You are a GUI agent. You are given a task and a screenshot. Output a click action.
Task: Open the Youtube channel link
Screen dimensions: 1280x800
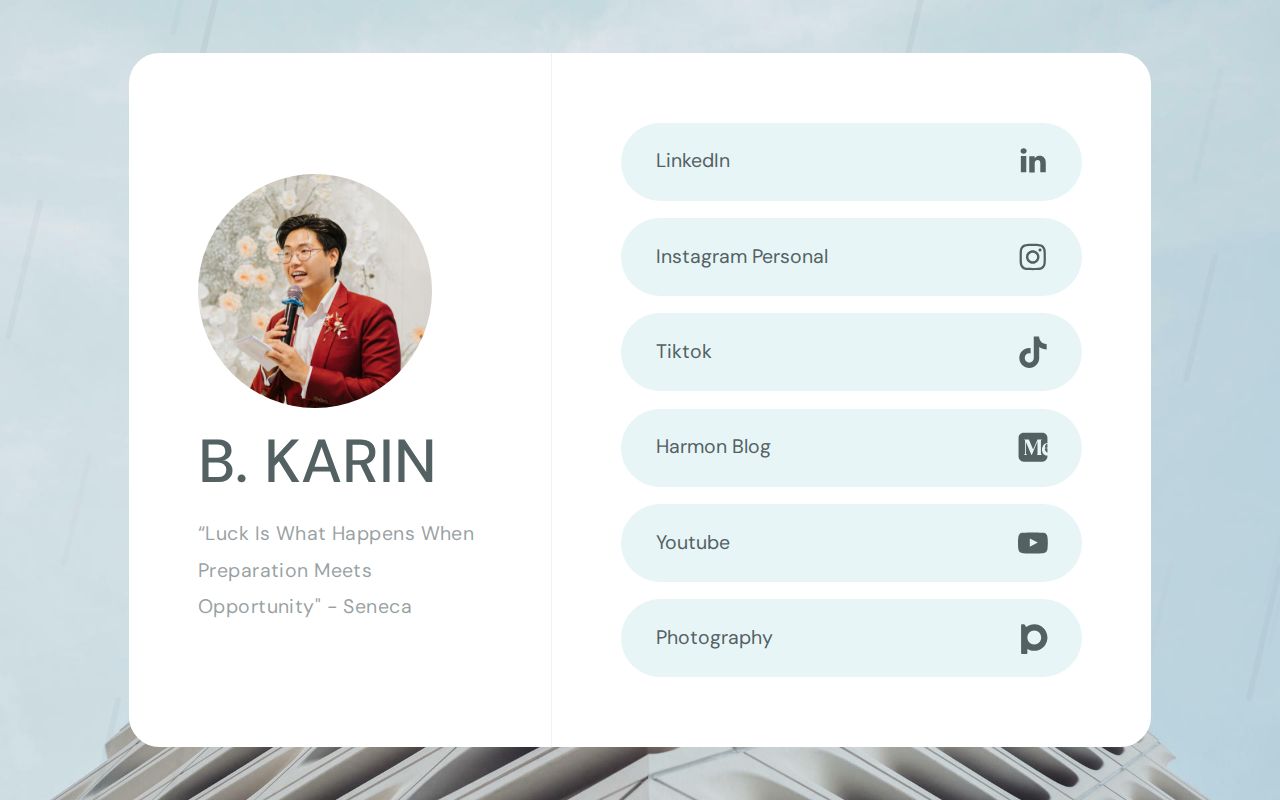tap(693, 543)
